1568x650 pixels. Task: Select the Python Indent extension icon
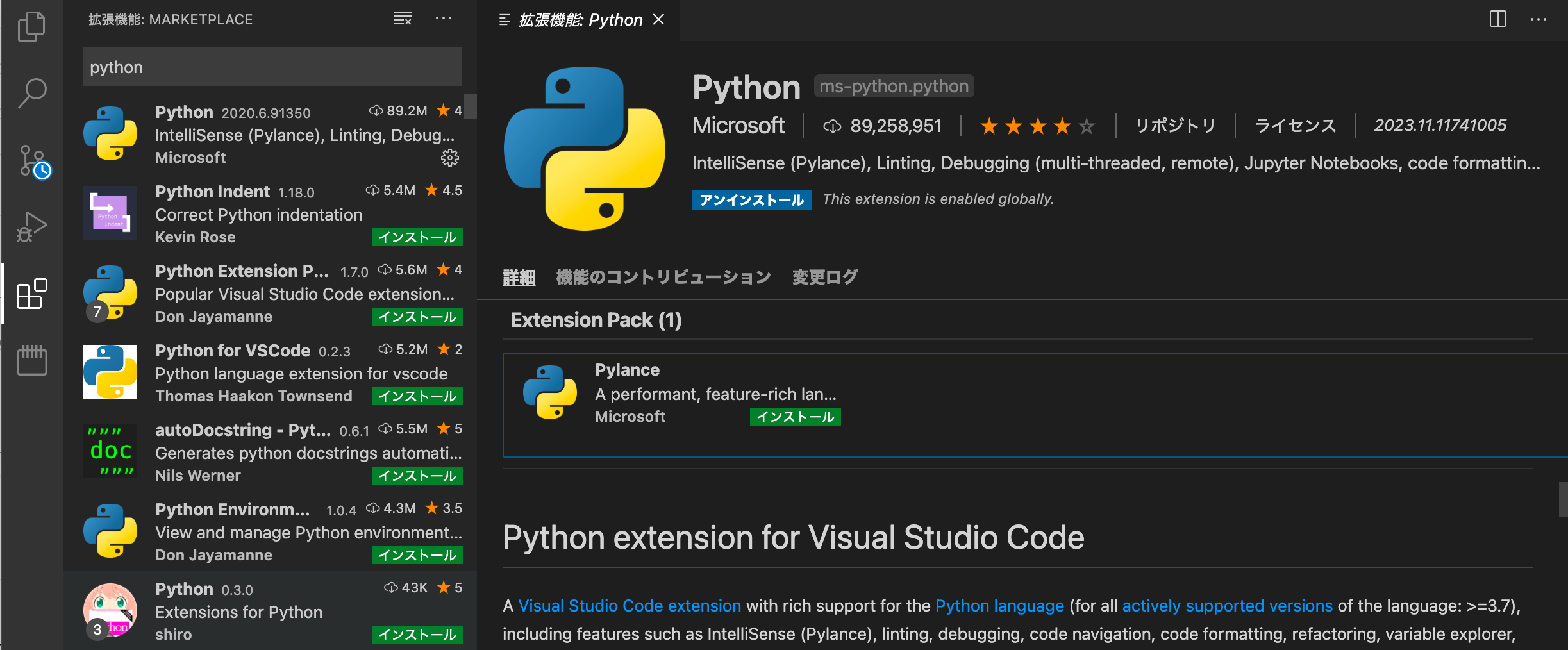(x=110, y=213)
